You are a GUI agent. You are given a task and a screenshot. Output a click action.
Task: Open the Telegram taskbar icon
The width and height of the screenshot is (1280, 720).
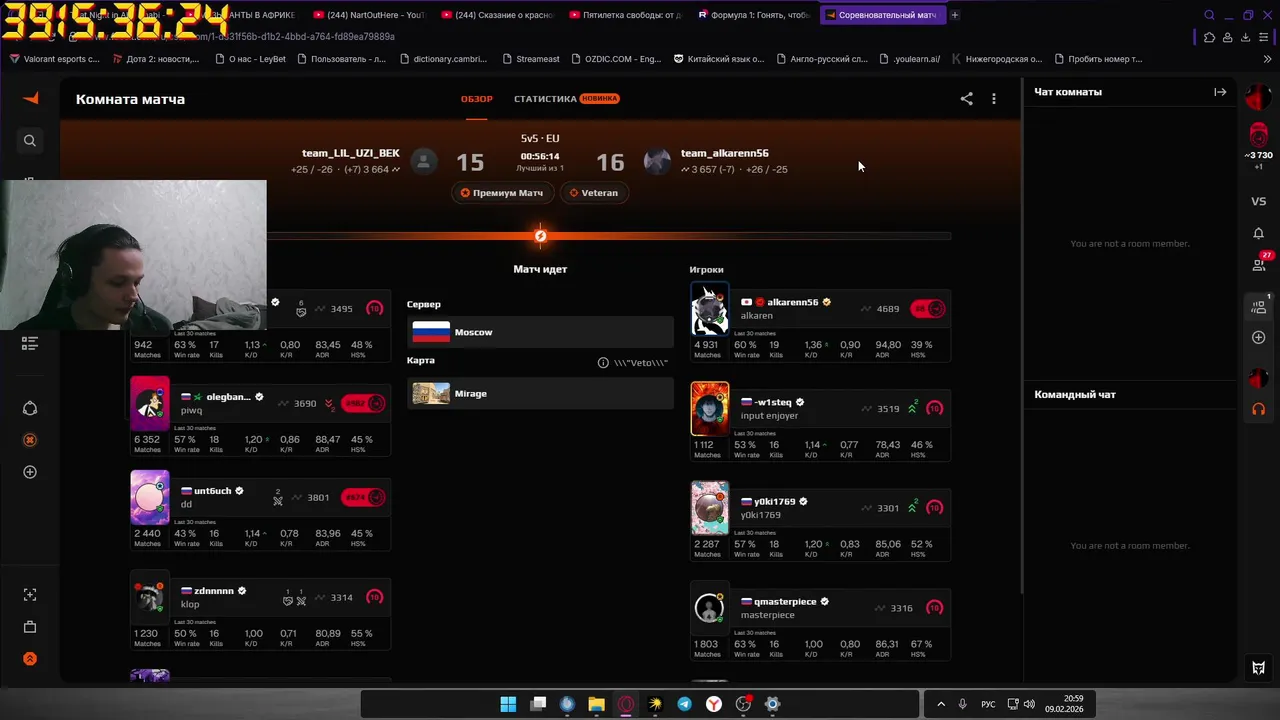coord(684,704)
